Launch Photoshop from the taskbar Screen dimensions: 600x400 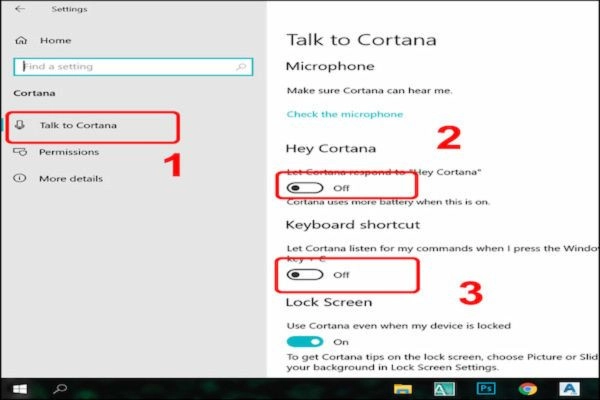pos(488,388)
